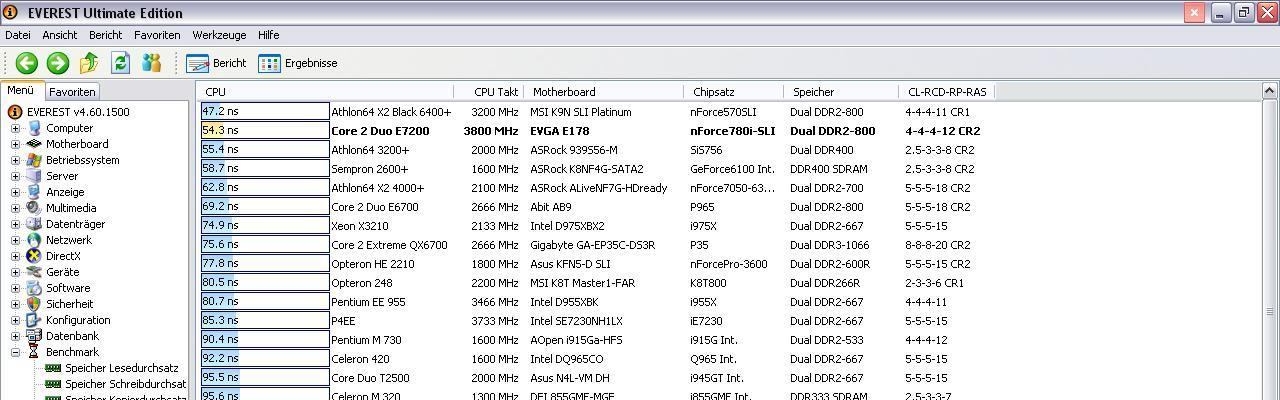
Task: Open the Ergebnisse results toolbar button
Action: click(x=298, y=63)
